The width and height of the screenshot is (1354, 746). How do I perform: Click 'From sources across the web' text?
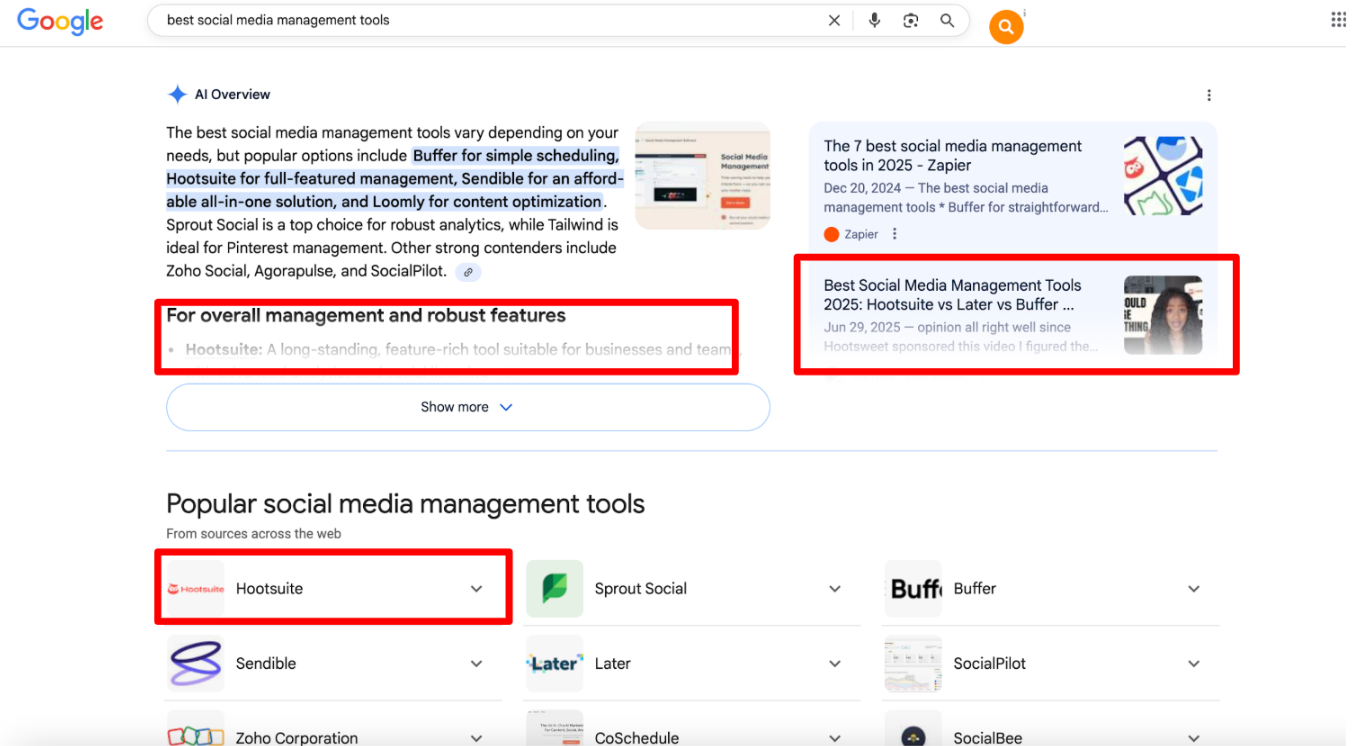[x=254, y=534]
